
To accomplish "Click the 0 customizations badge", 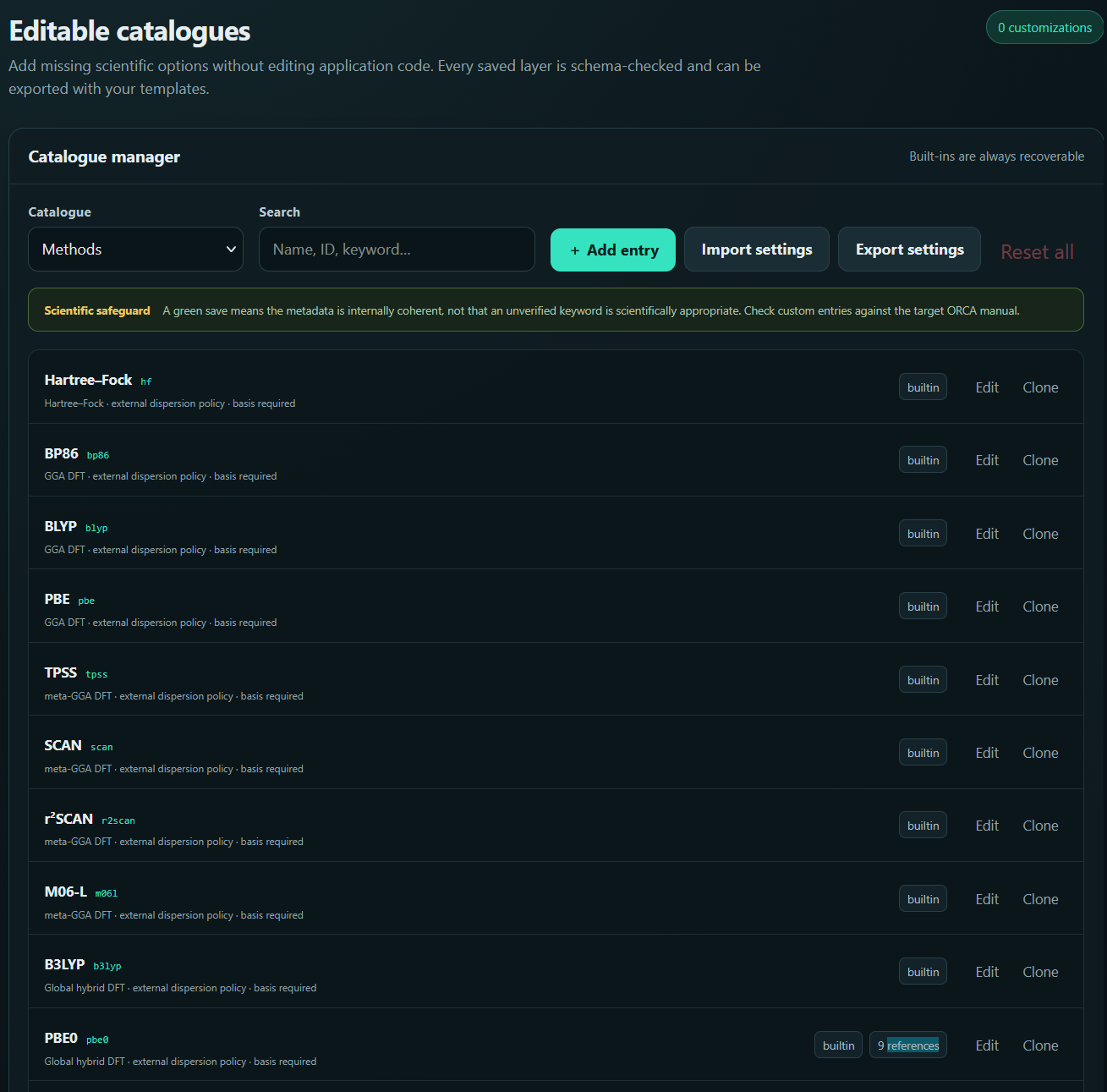I will (x=1044, y=28).
